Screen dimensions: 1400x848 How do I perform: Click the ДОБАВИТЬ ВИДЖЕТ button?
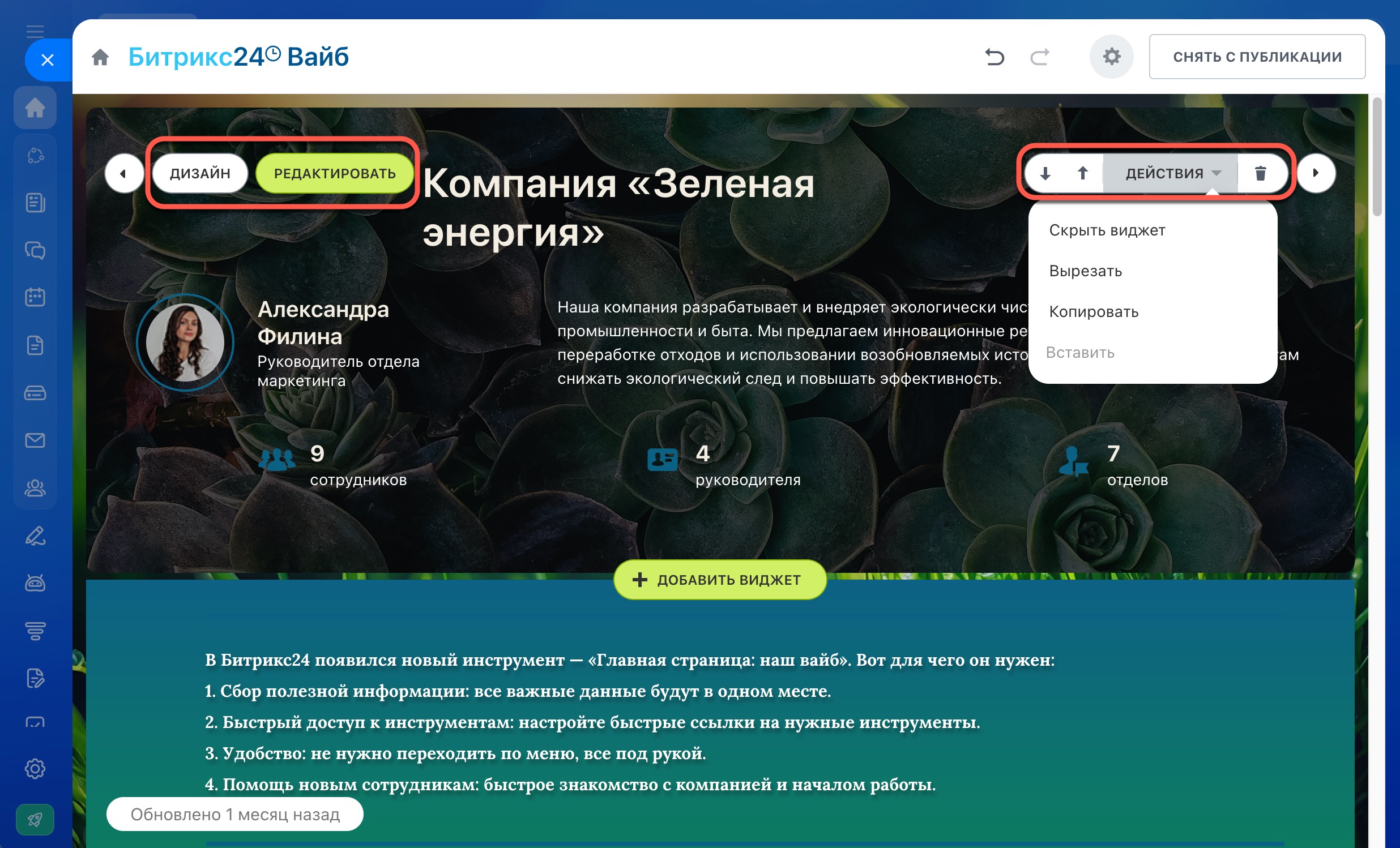[x=719, y=579]
